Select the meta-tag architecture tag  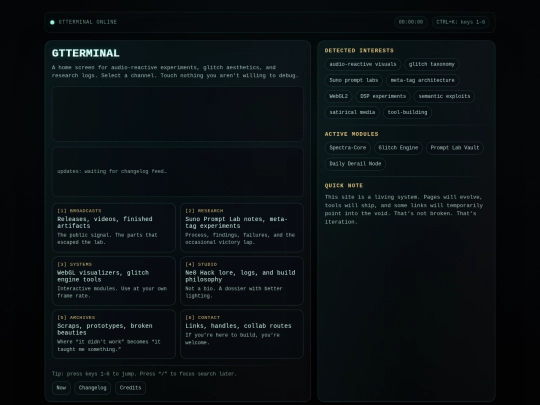pos(423,80)
